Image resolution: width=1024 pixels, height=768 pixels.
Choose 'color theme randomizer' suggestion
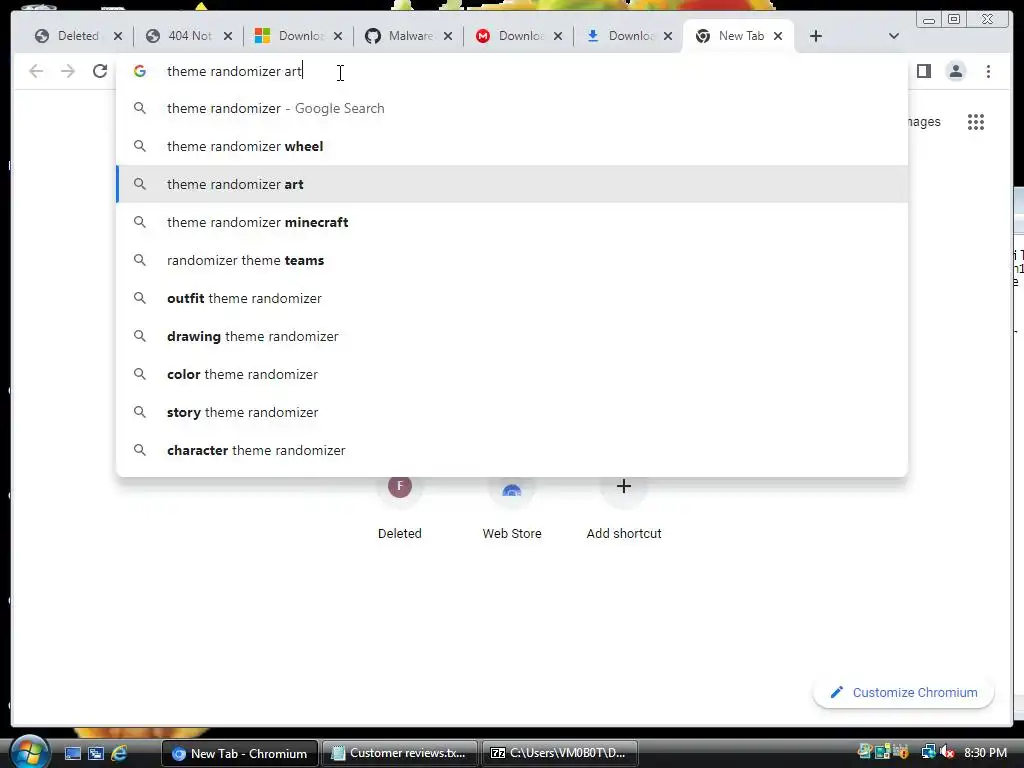[x=512, y=374]
